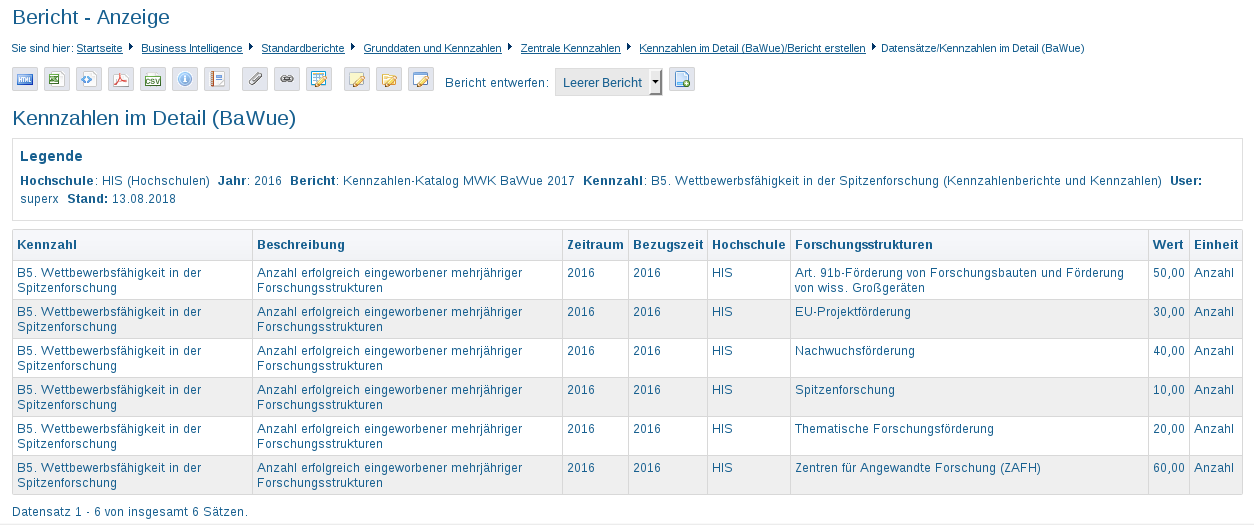This screenshot has height=525, width=1254.
Task: Click the paperclip attachment icon
Action: click(255, 80)
